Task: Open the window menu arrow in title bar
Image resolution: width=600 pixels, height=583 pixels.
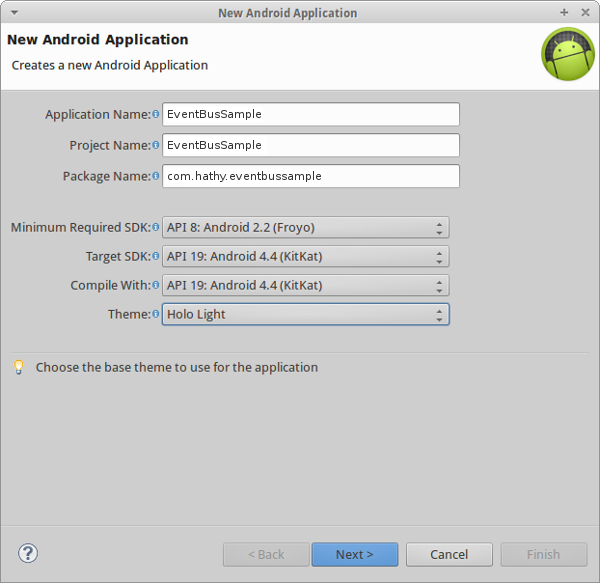Action: pyautogui.click(x=15, y=13)
